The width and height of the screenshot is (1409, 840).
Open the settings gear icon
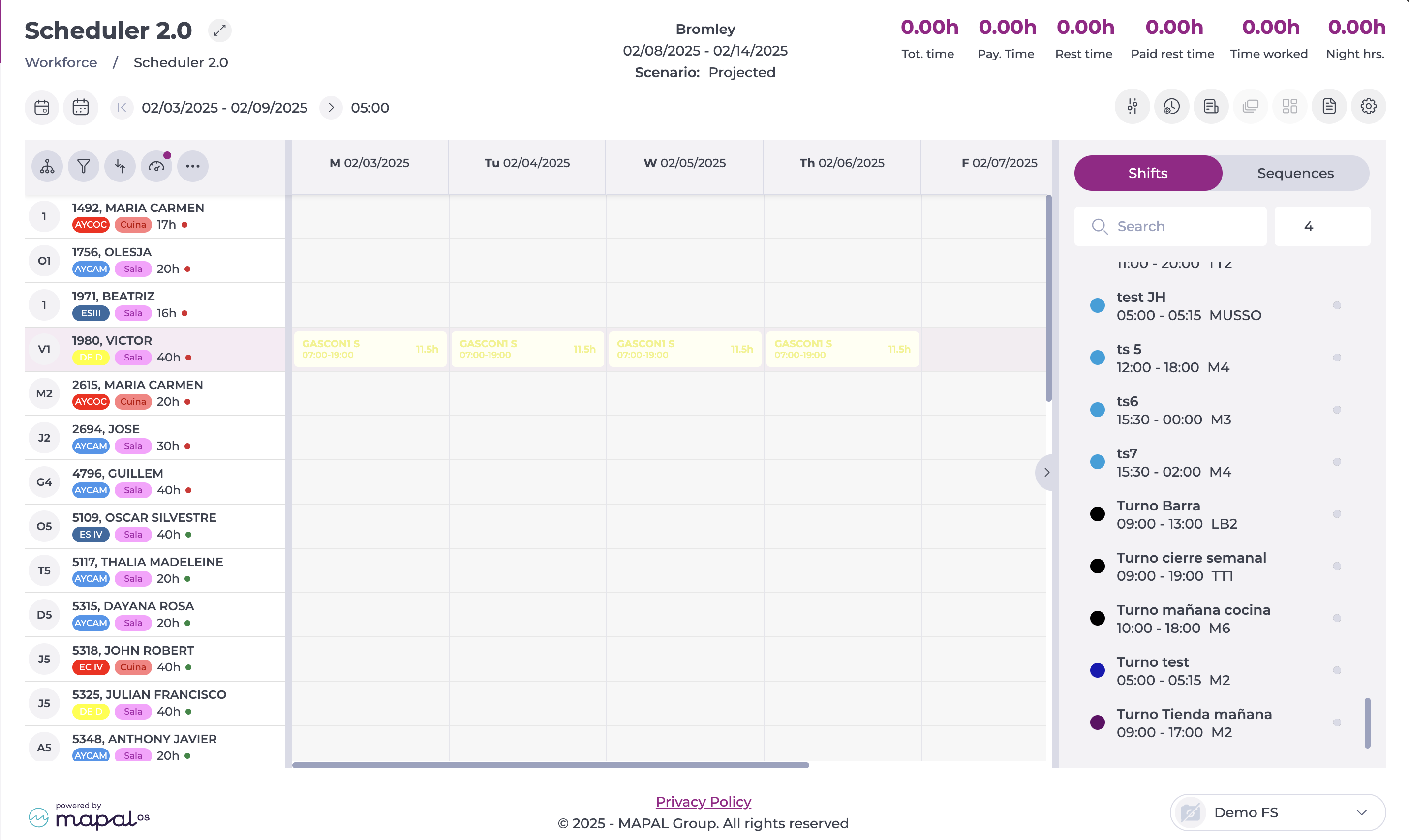point(1368,106)
